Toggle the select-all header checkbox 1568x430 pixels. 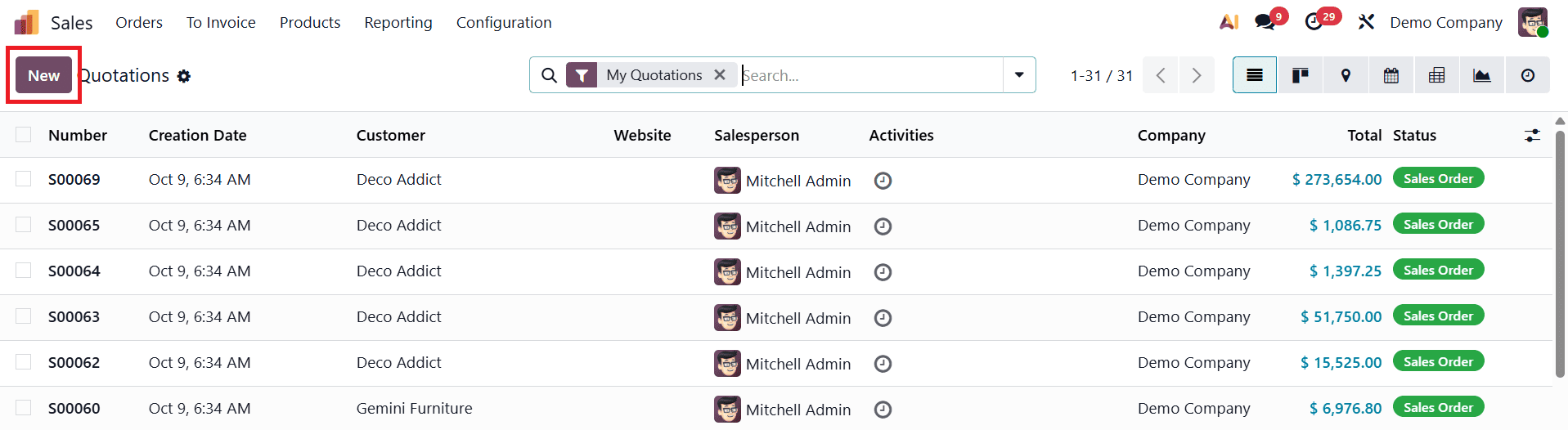24,135
